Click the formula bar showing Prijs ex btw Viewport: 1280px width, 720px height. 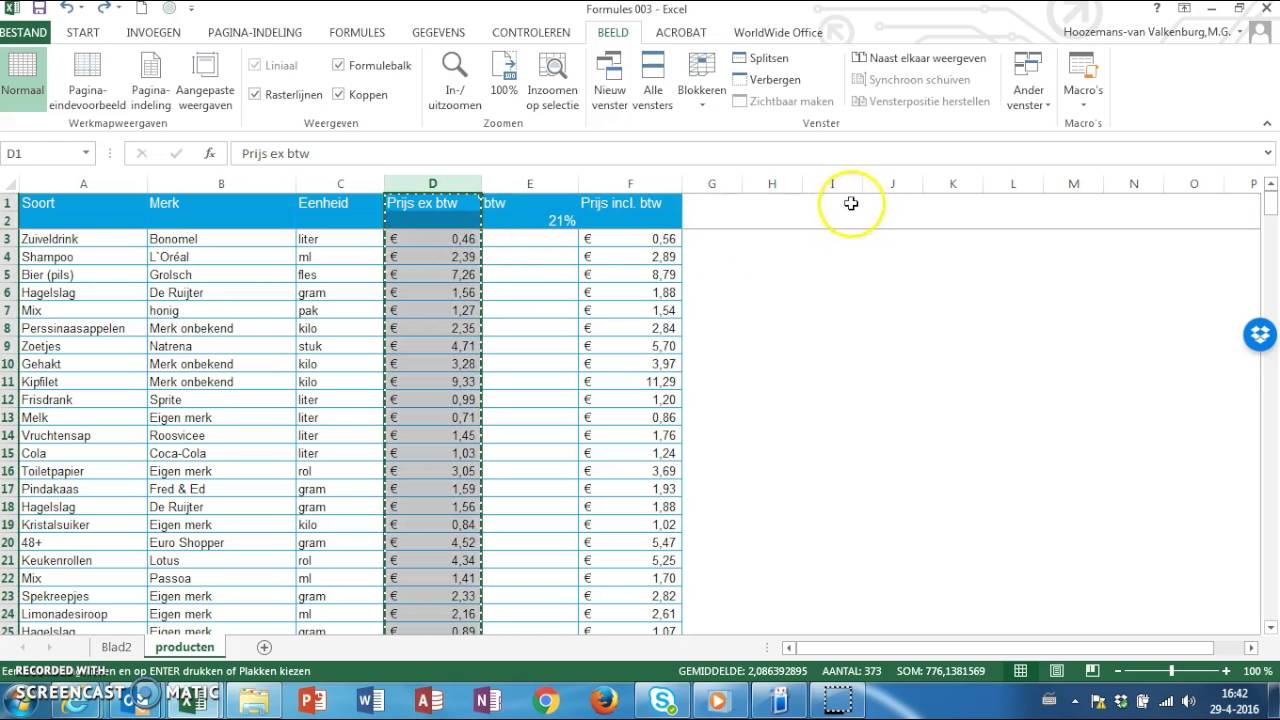(x=745, y=153)
